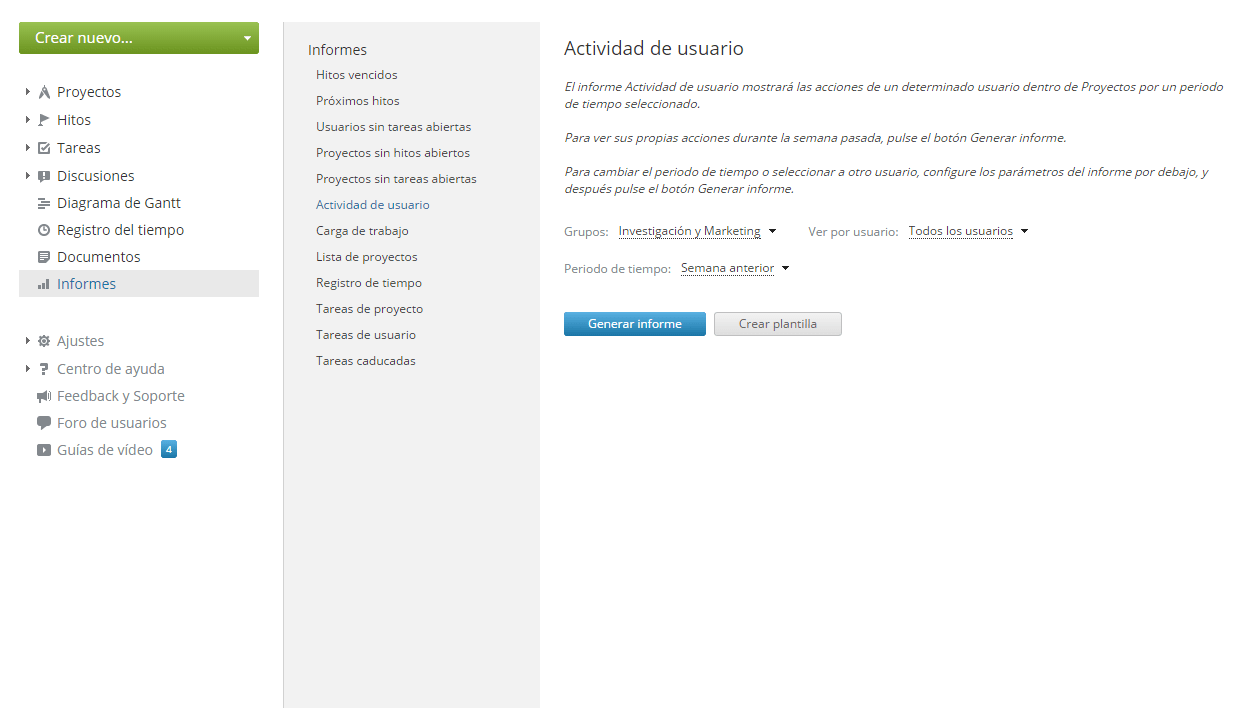1240x708 pixels.
Task: Go to Hitos in sidebar
Action: (74, 120)
